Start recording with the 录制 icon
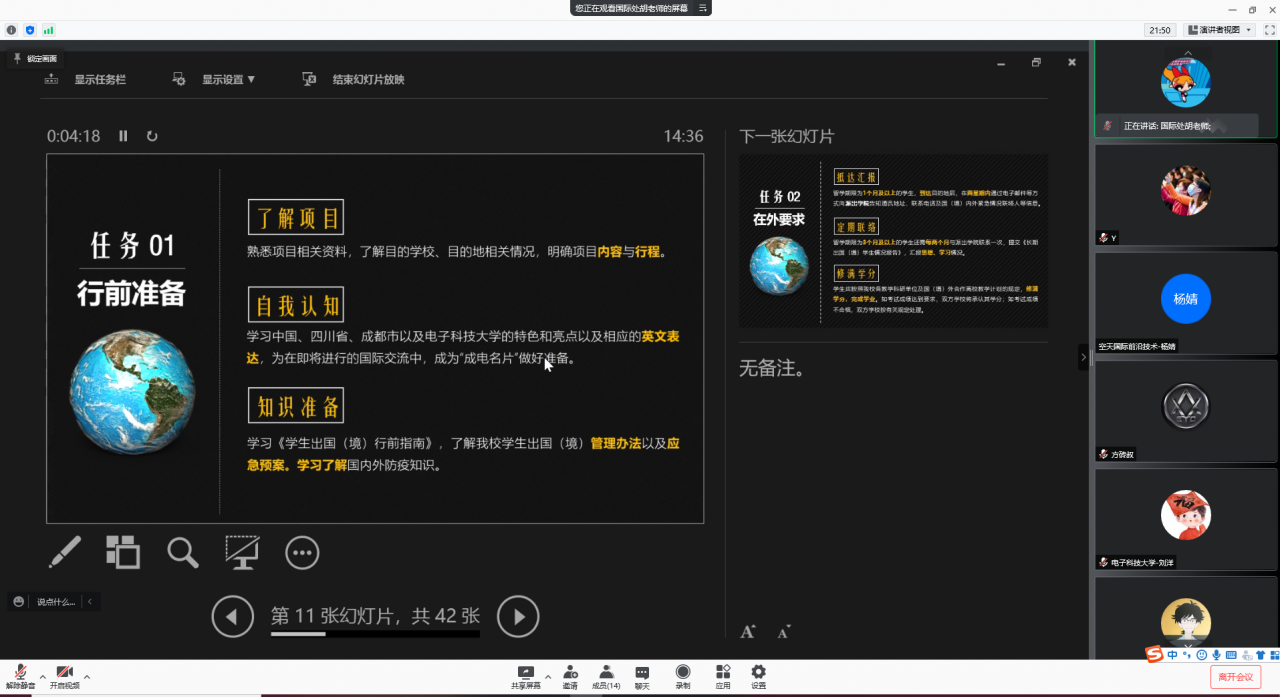The width and height of the screenshot is (1280, 697). tap(682, 676)
